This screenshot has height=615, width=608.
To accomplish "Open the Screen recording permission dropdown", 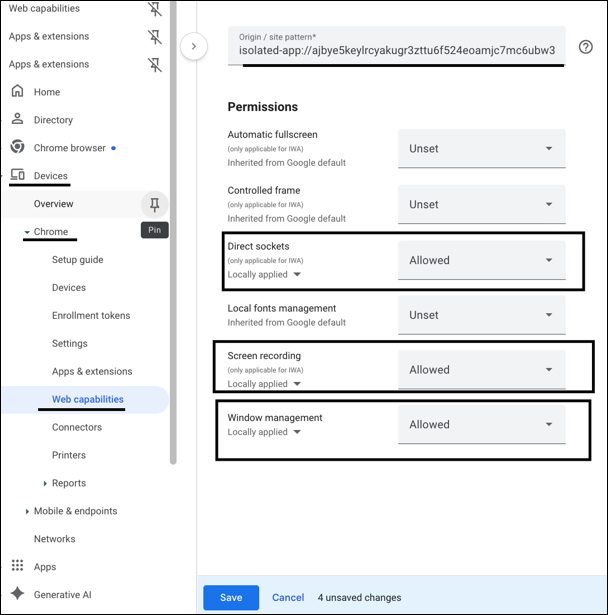I will click(481, 370).
